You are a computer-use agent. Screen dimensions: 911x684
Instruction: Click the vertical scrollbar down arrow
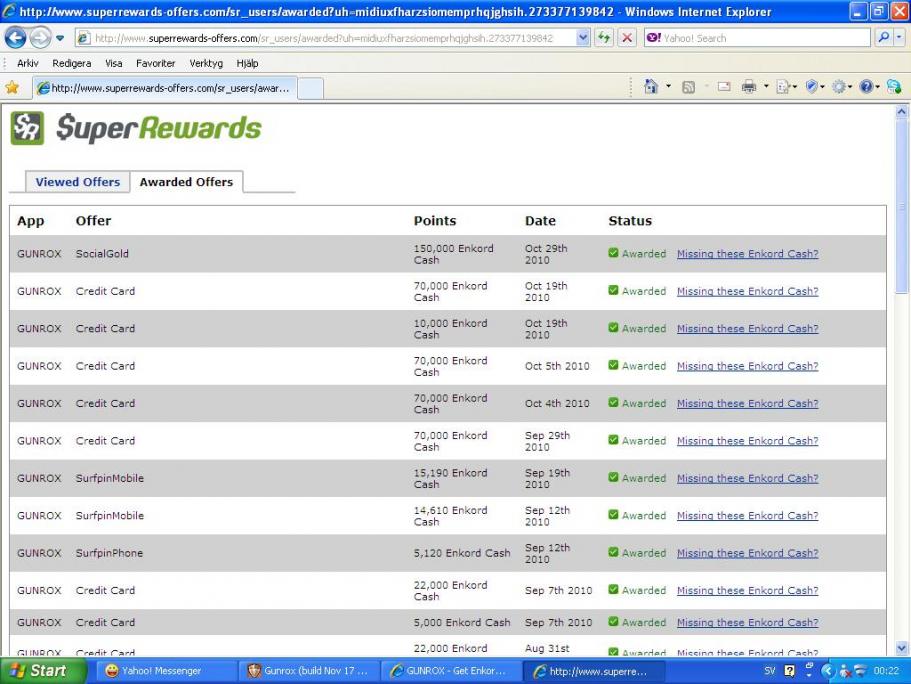point(902,648)
